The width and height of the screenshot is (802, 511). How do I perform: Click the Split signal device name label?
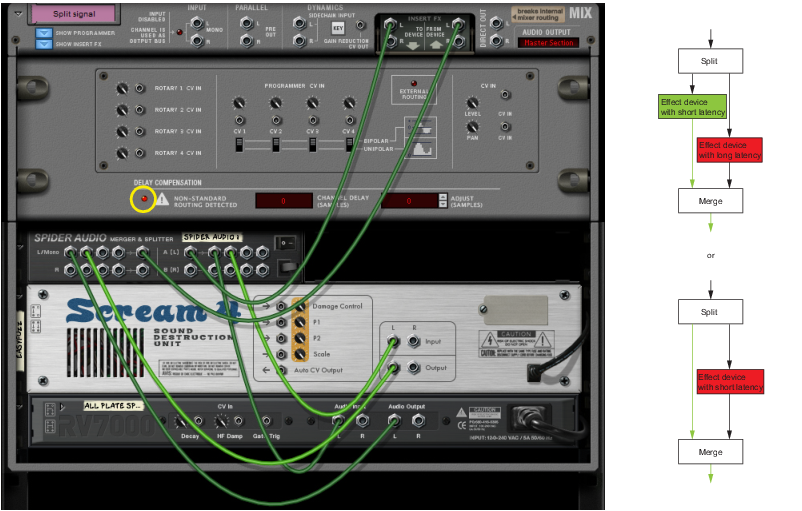click(x=77, y=15)
